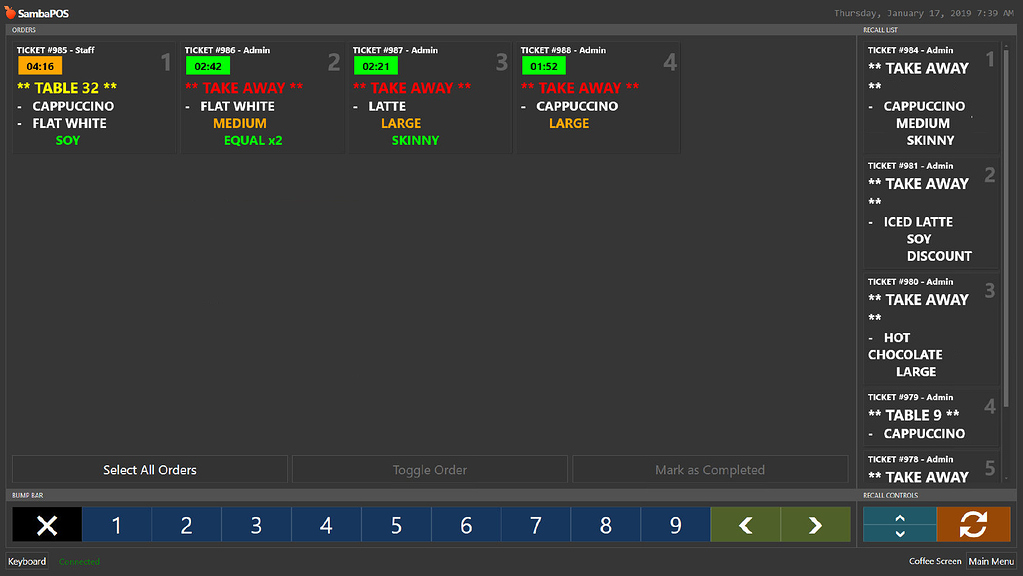Open the Main Menu

tap(991, 561)
